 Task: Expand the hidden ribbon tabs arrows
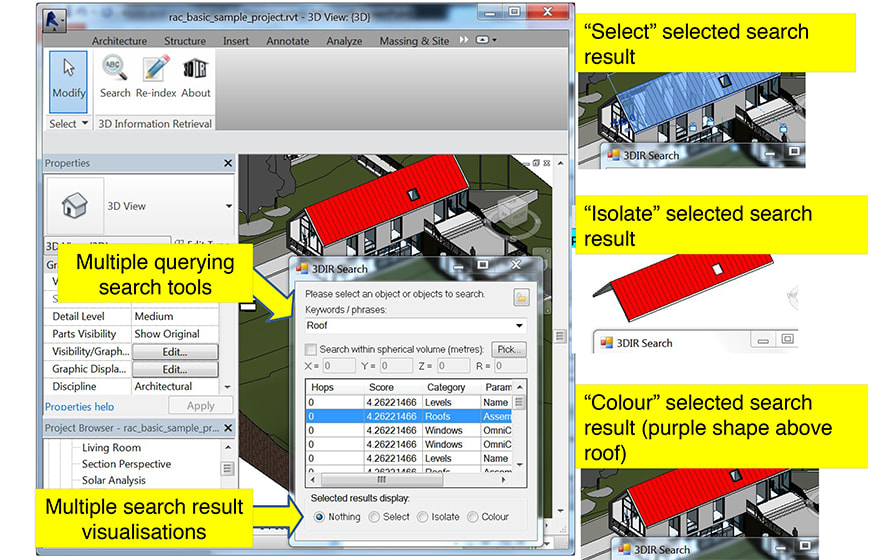464,40
